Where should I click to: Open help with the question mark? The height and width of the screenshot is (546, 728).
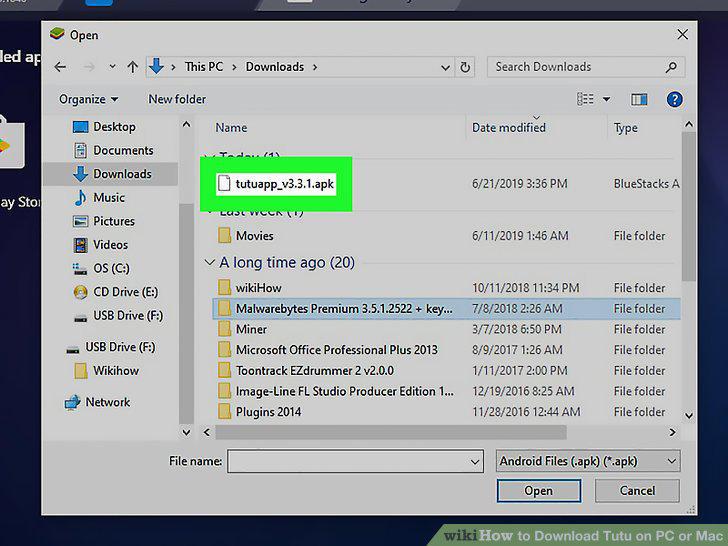pyautogui.click(x=674, y=99)
